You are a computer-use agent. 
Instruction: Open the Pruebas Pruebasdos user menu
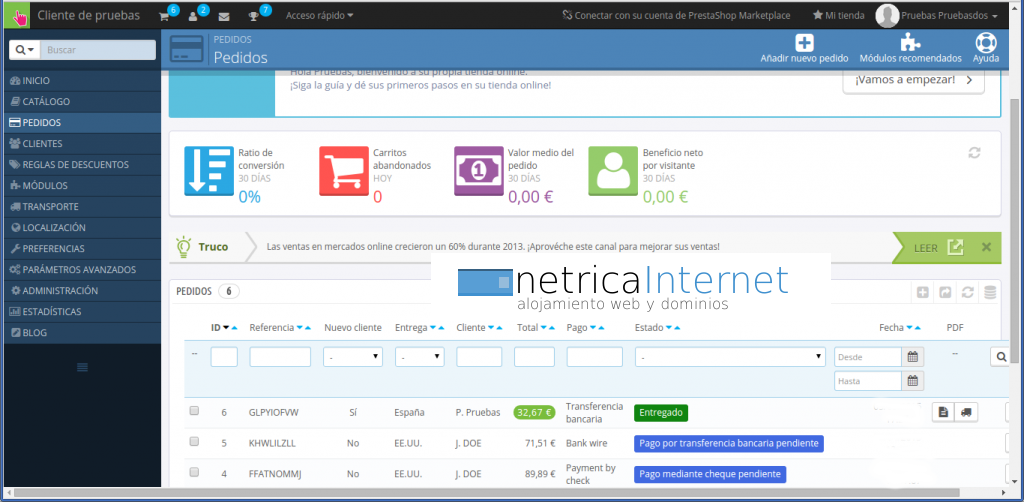(937, 16)
